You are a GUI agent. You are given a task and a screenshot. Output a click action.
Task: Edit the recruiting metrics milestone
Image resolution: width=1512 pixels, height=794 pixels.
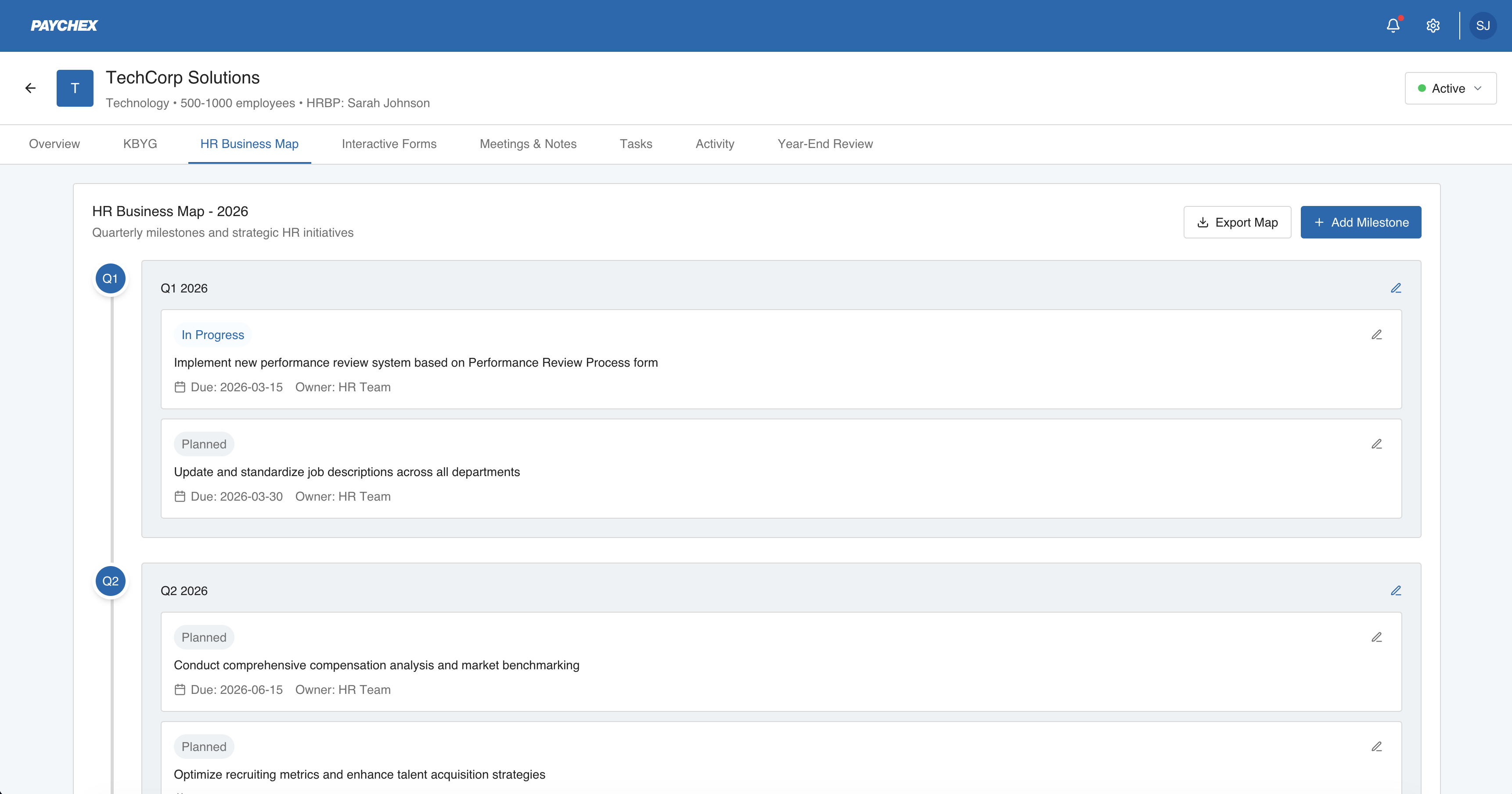point(1376,747)
